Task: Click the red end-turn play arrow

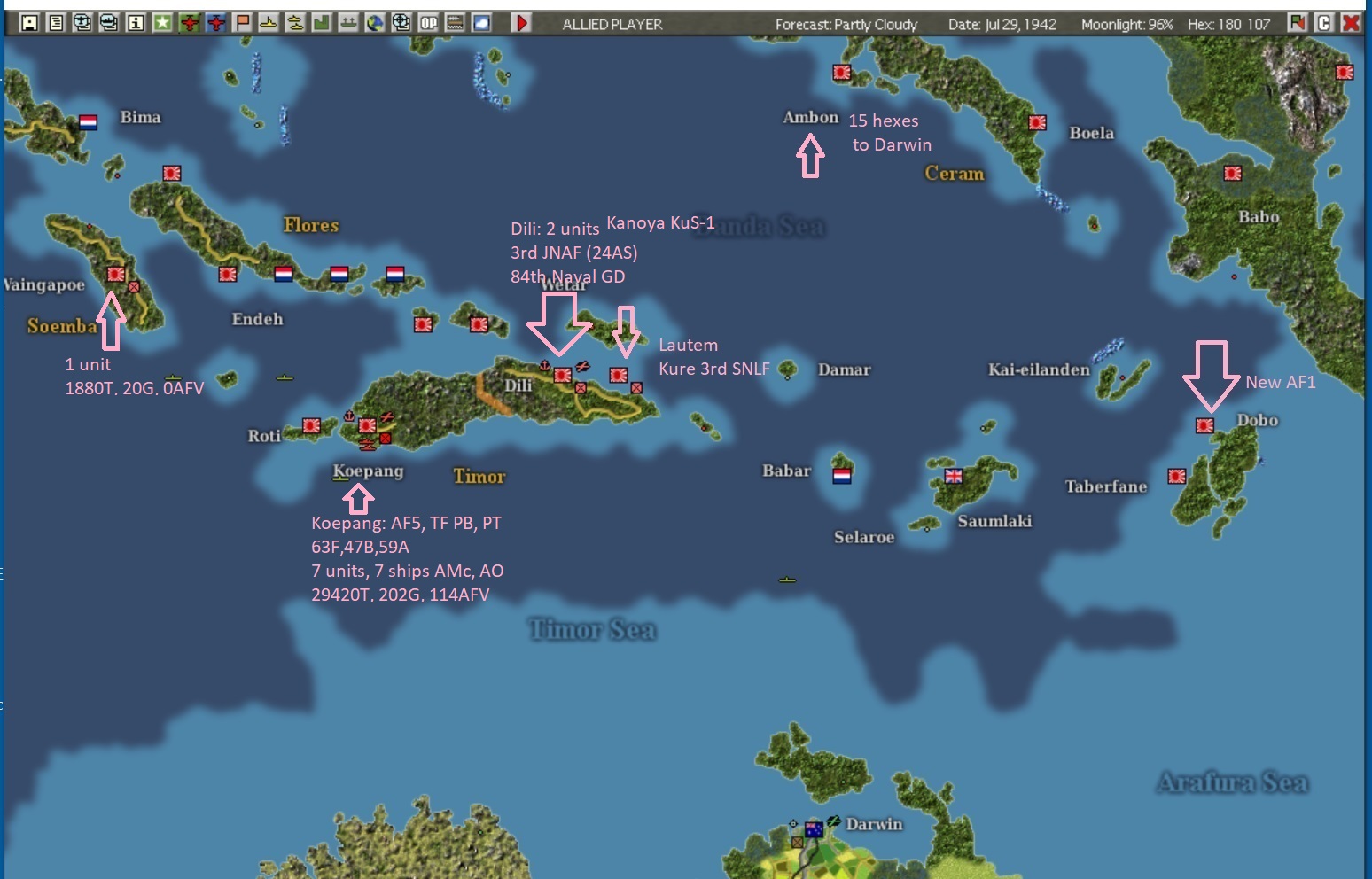Action: (522, 23)
